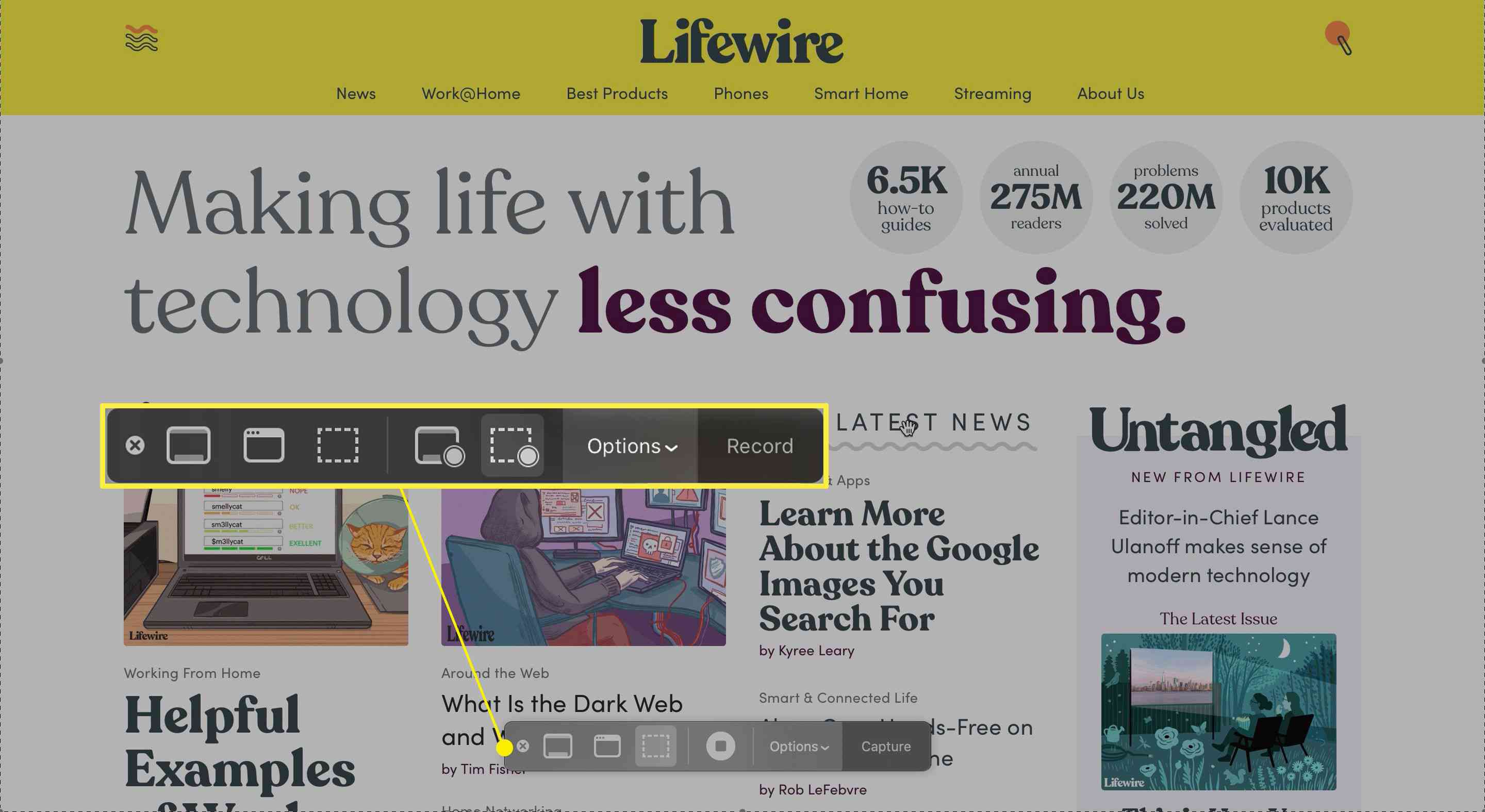This screenshot has height=812, width=1485.
Task: Open the About Us menu tab
Action: click(x=1110, y=93)
